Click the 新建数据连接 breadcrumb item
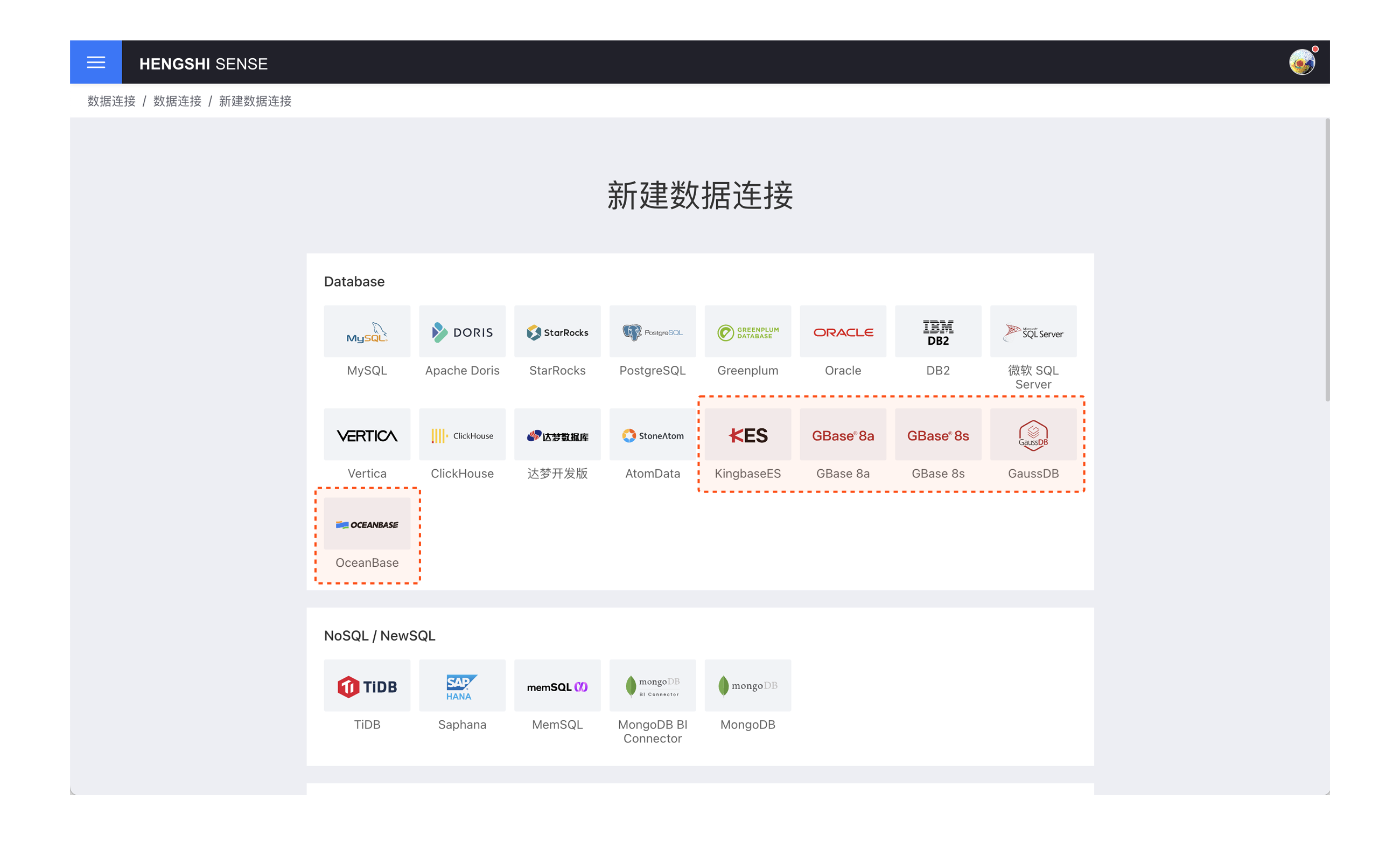This screenshot has width=1400, height=862. point(255,101)
